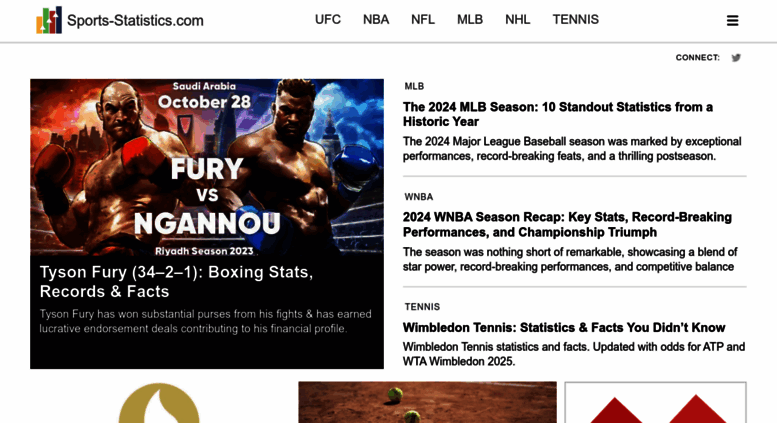
Task: Open the clay court tennis balls thumbnail
Action: (x=427, y=402)
